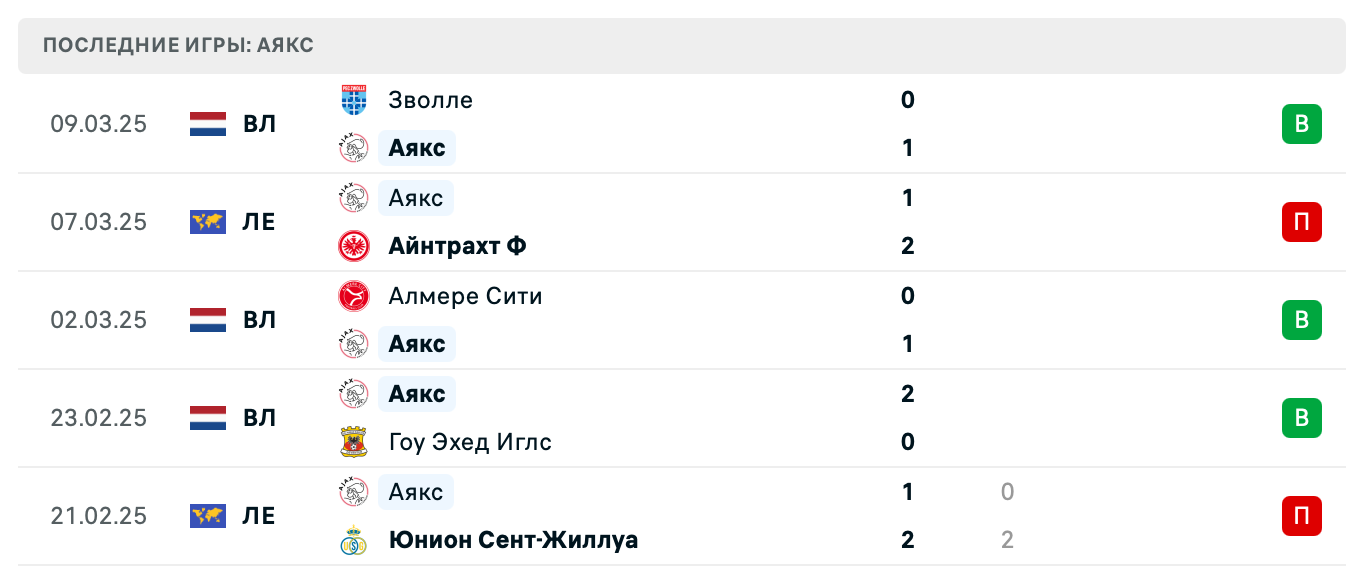This screenshot has width=1364, height=580.
Task: Open Айнтрахт Ф team link
Action: click(x=457, y=246)
